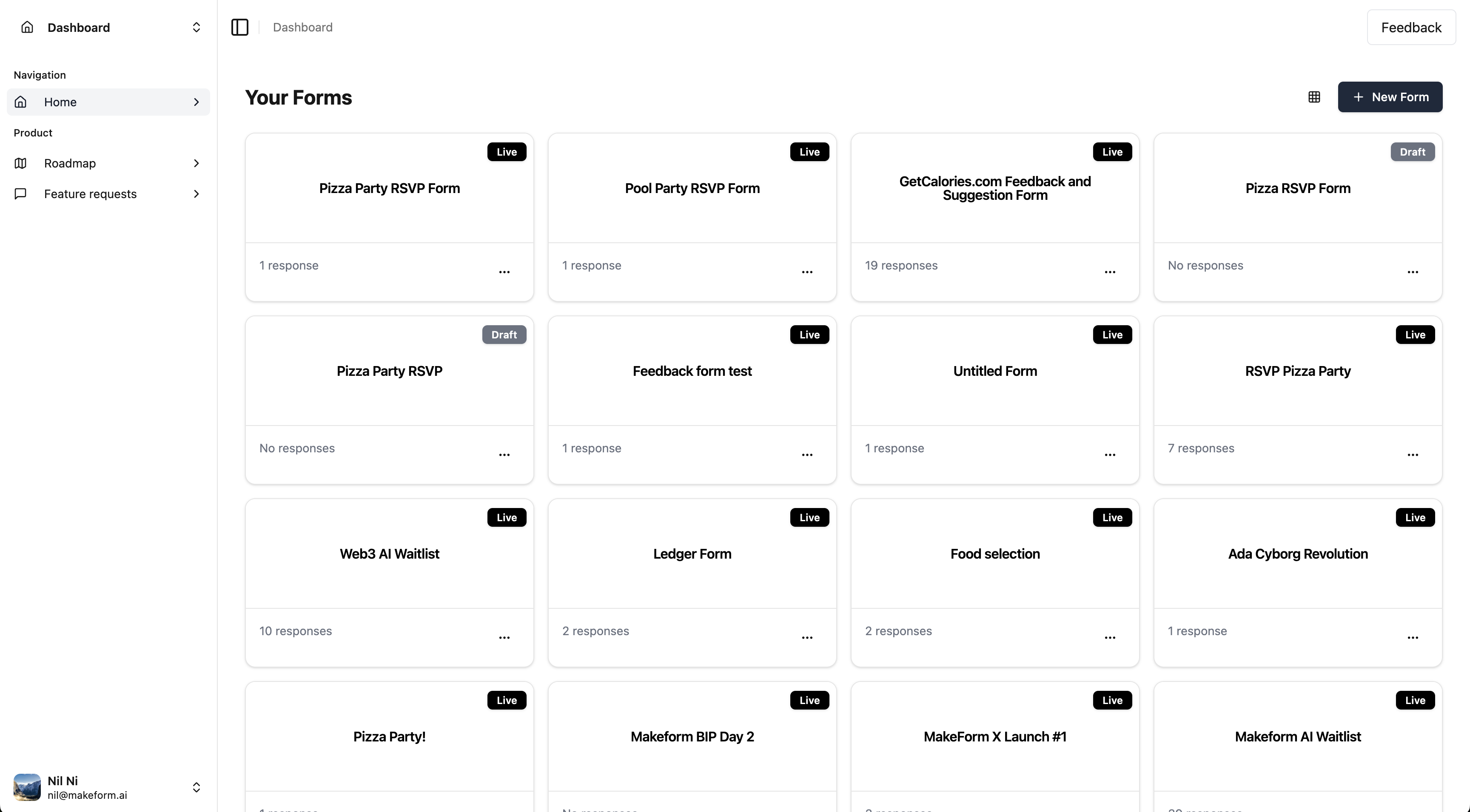Open the Nil Ni account switcher
Viewport: 1470px width, 812px height.
[197, 787]
